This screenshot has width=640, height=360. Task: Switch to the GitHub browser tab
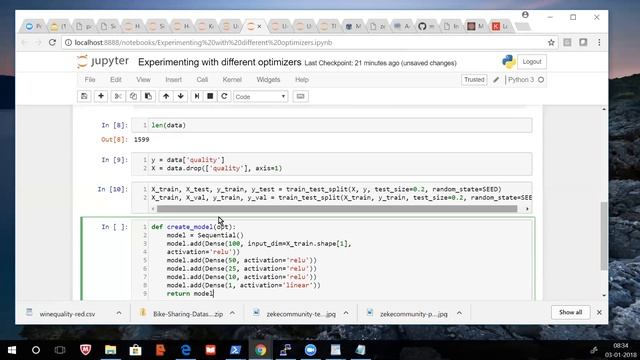pyautogui.click(x=425, y=27)
